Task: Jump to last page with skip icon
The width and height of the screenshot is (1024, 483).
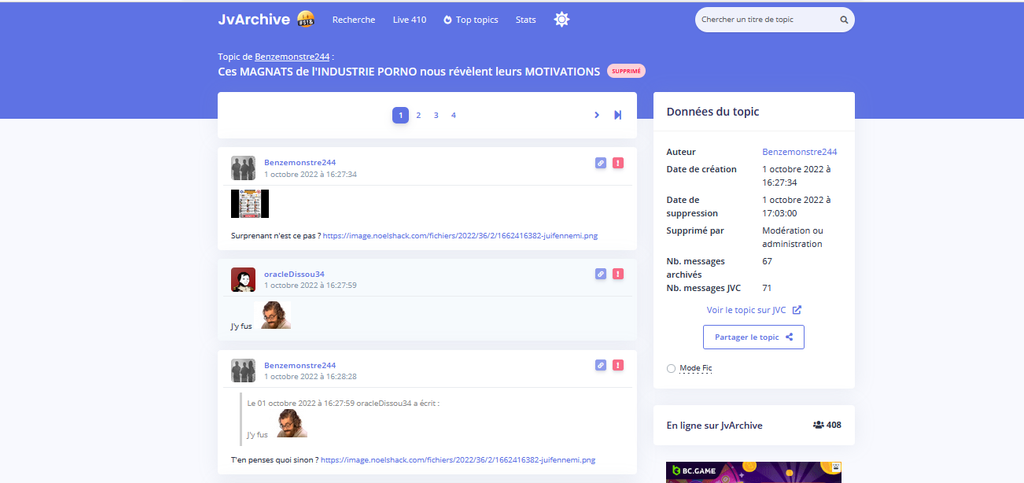Action: 618,115
